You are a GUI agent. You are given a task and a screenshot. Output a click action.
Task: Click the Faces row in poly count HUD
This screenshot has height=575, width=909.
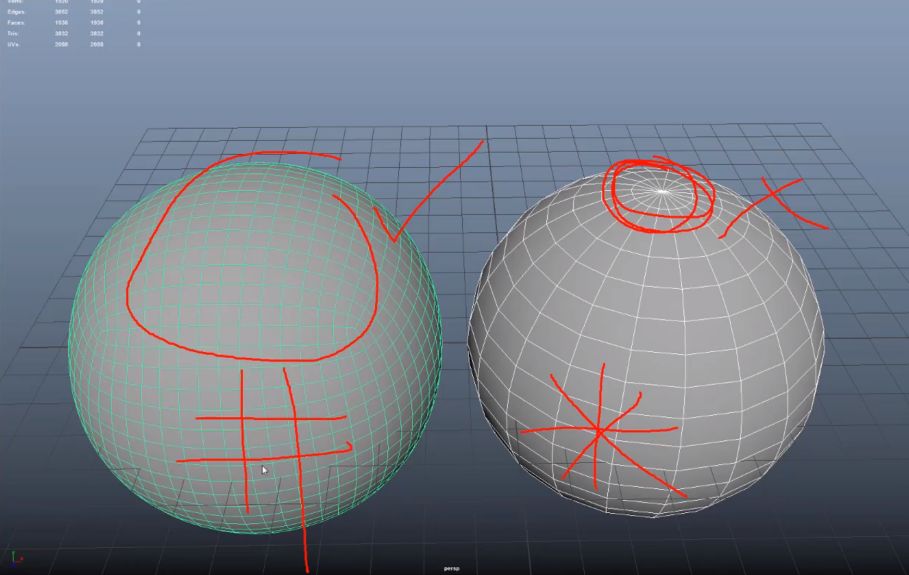pos(16,23)
